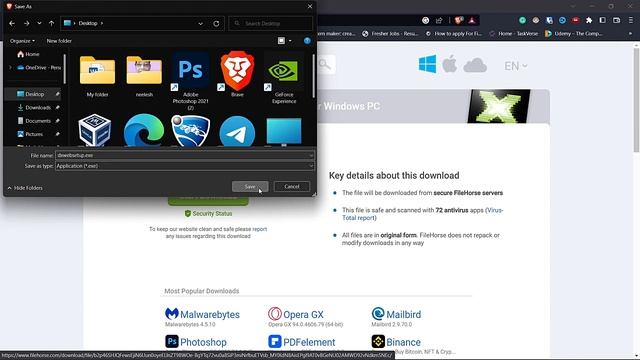Open Opera GX download link
Screen dimensions: 640x360
tap(296, 314)
